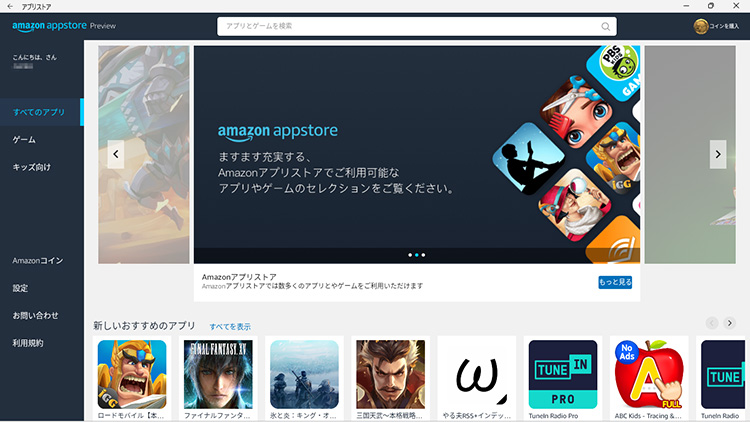This screenshot has height=422, width=750.
Task: Open Final Fantasy XV app icon
Action: point(218,374)
